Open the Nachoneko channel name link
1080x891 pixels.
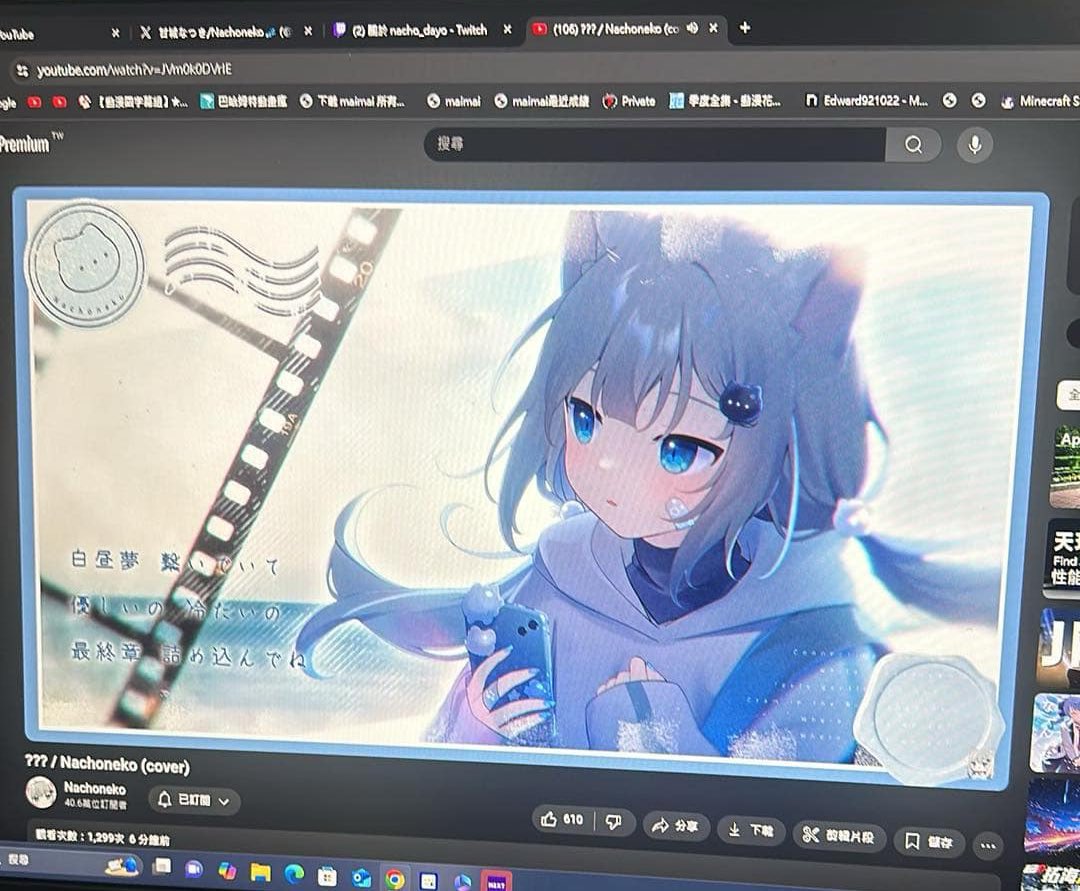pos(94,788)
